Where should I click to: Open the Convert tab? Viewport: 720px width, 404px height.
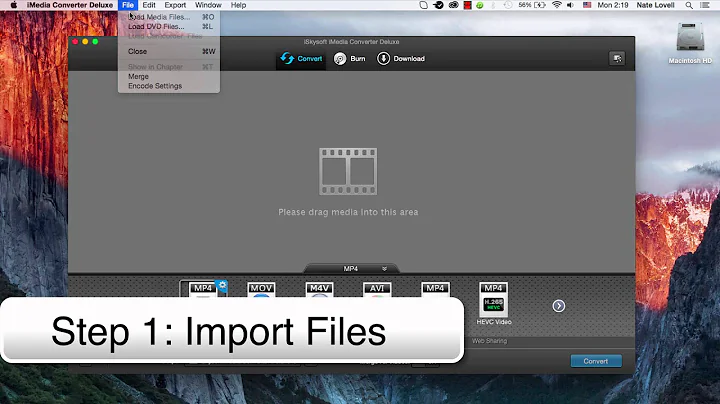[x=301, y=59]
